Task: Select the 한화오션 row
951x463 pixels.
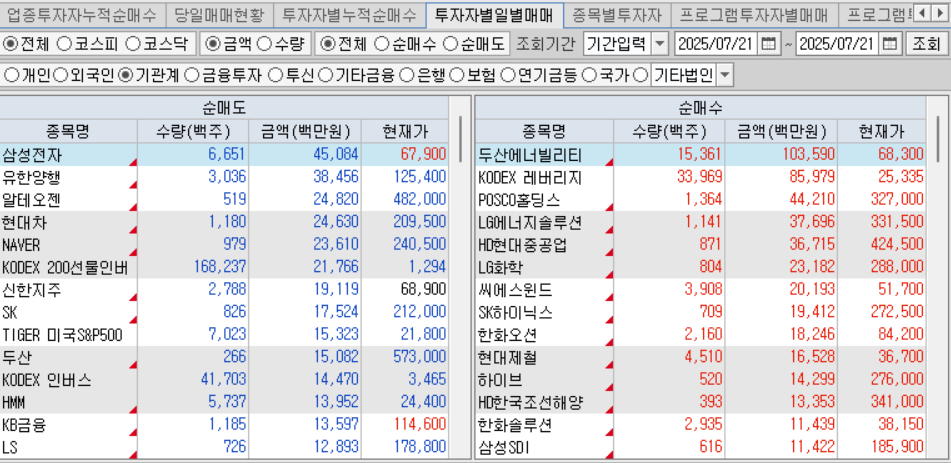Action: pyautogui.click(x=701, y=335)
